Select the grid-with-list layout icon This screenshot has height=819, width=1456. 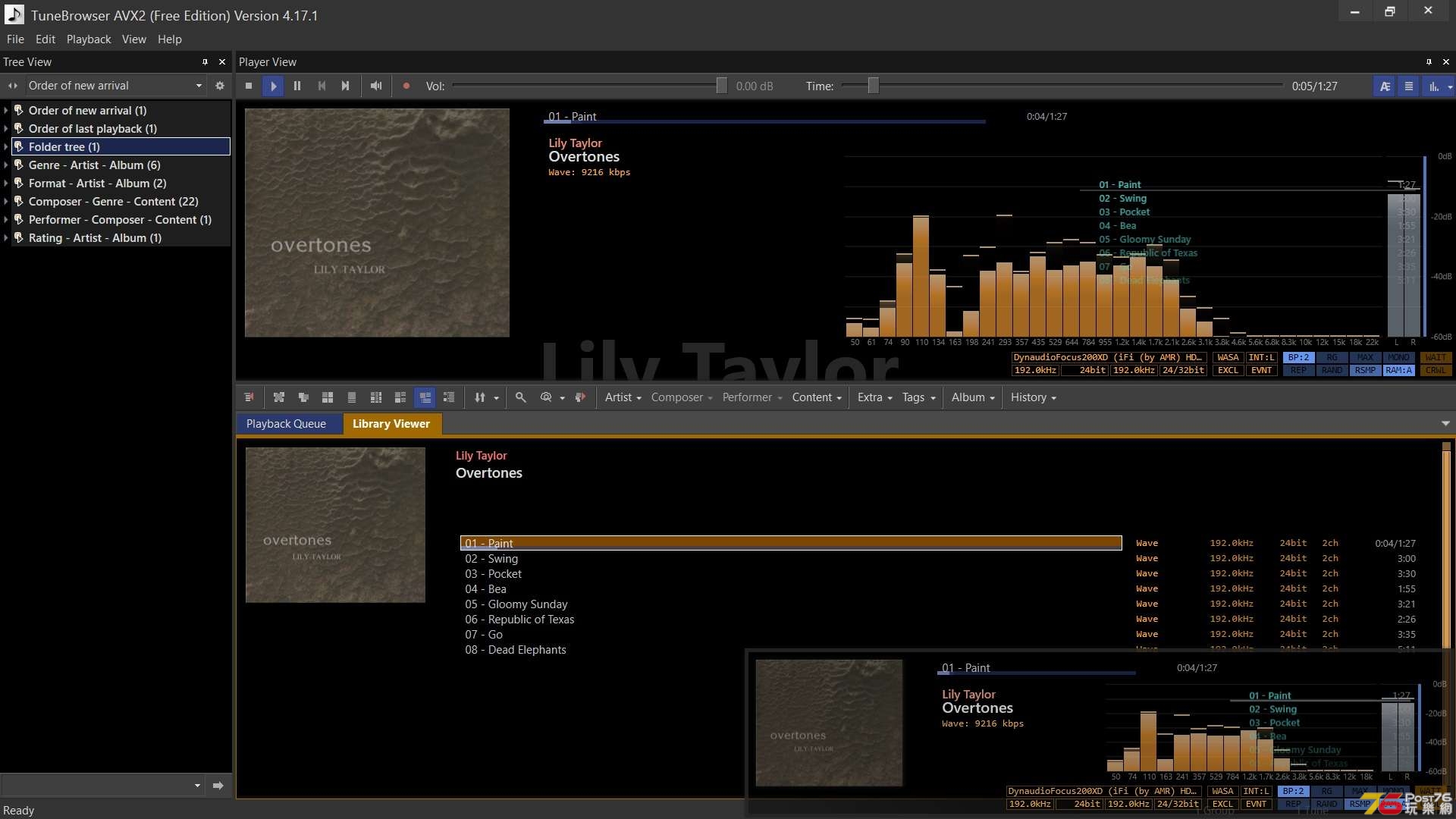click(376, 397)
